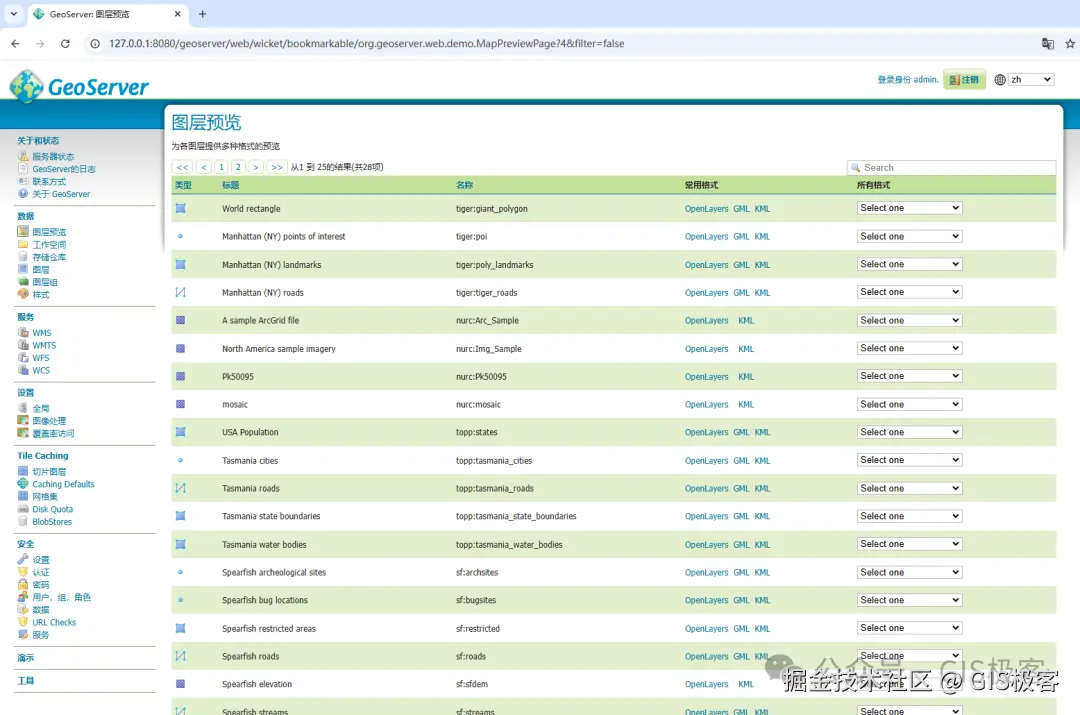The image size is (1080, 715).
Task: Click the point type icon for Tasmania cities
Action: pyautogui.click(x=180, y=460)
